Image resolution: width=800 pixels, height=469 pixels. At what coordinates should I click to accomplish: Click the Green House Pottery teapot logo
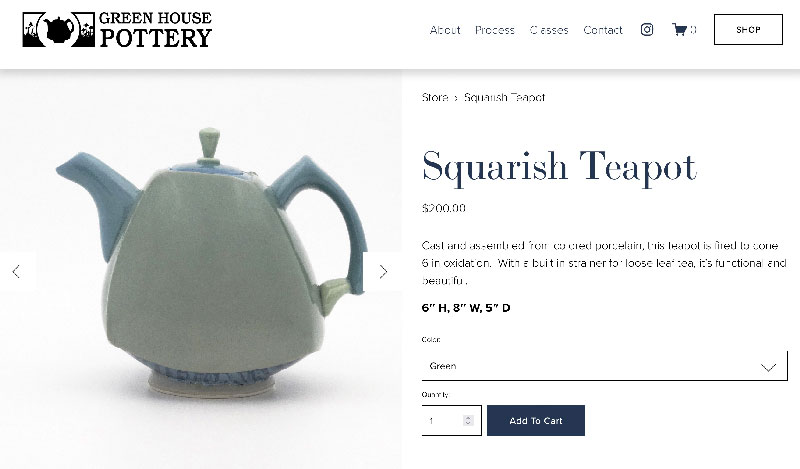(59, 30)
